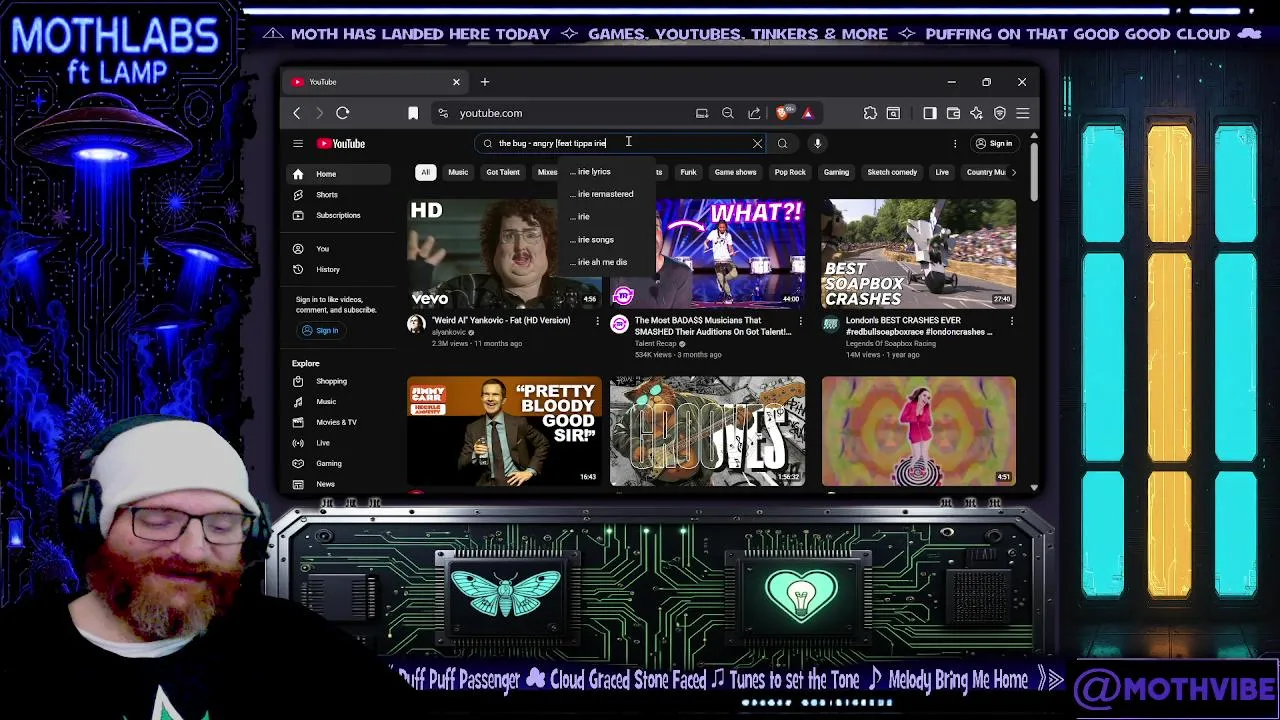The width and height of the screenshot is (1280, 720).
Task: Search with your voice microphone
Action: (817, 143)
